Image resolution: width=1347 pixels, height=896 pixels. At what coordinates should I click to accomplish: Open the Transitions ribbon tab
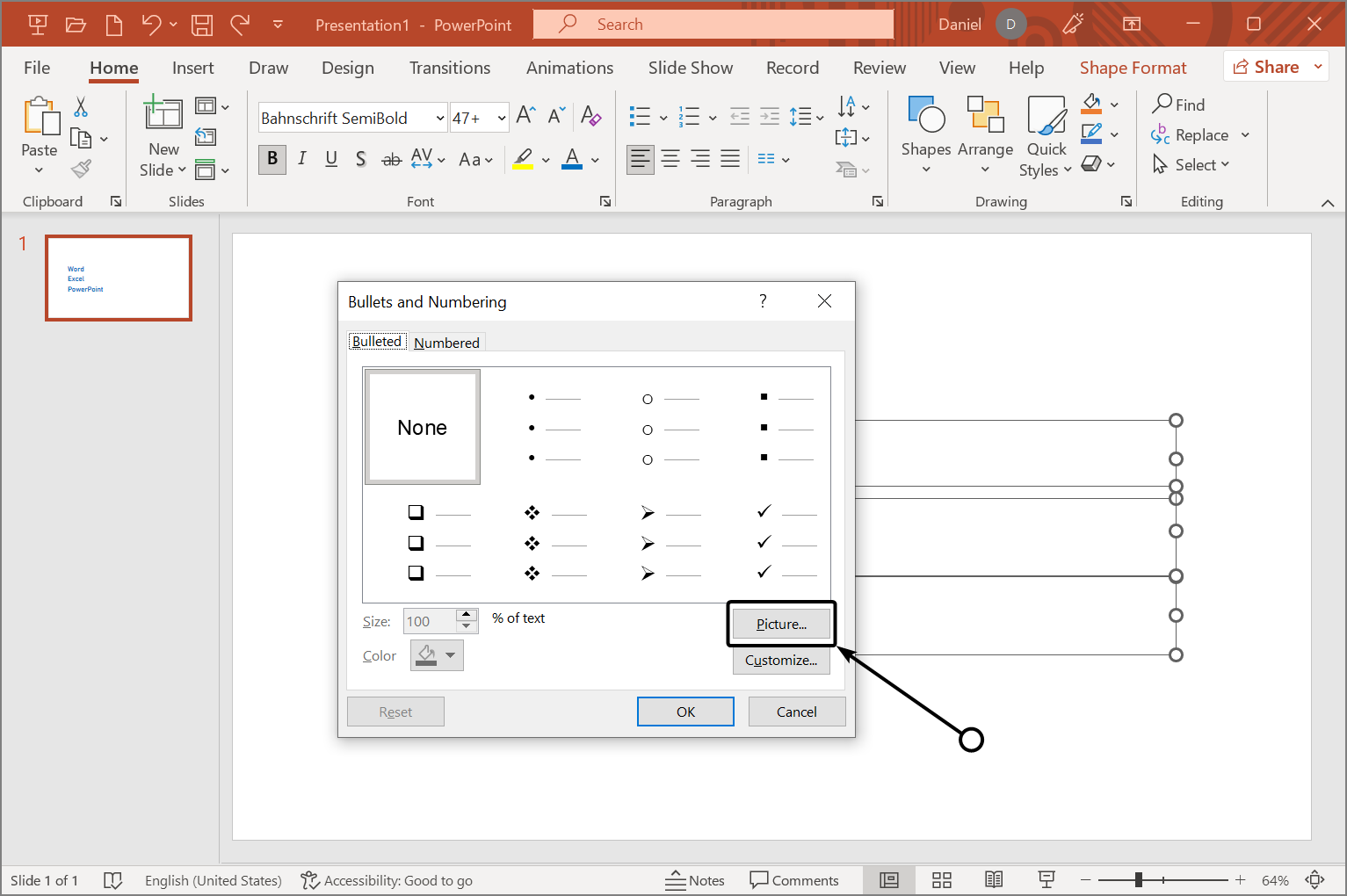(449, 68)
